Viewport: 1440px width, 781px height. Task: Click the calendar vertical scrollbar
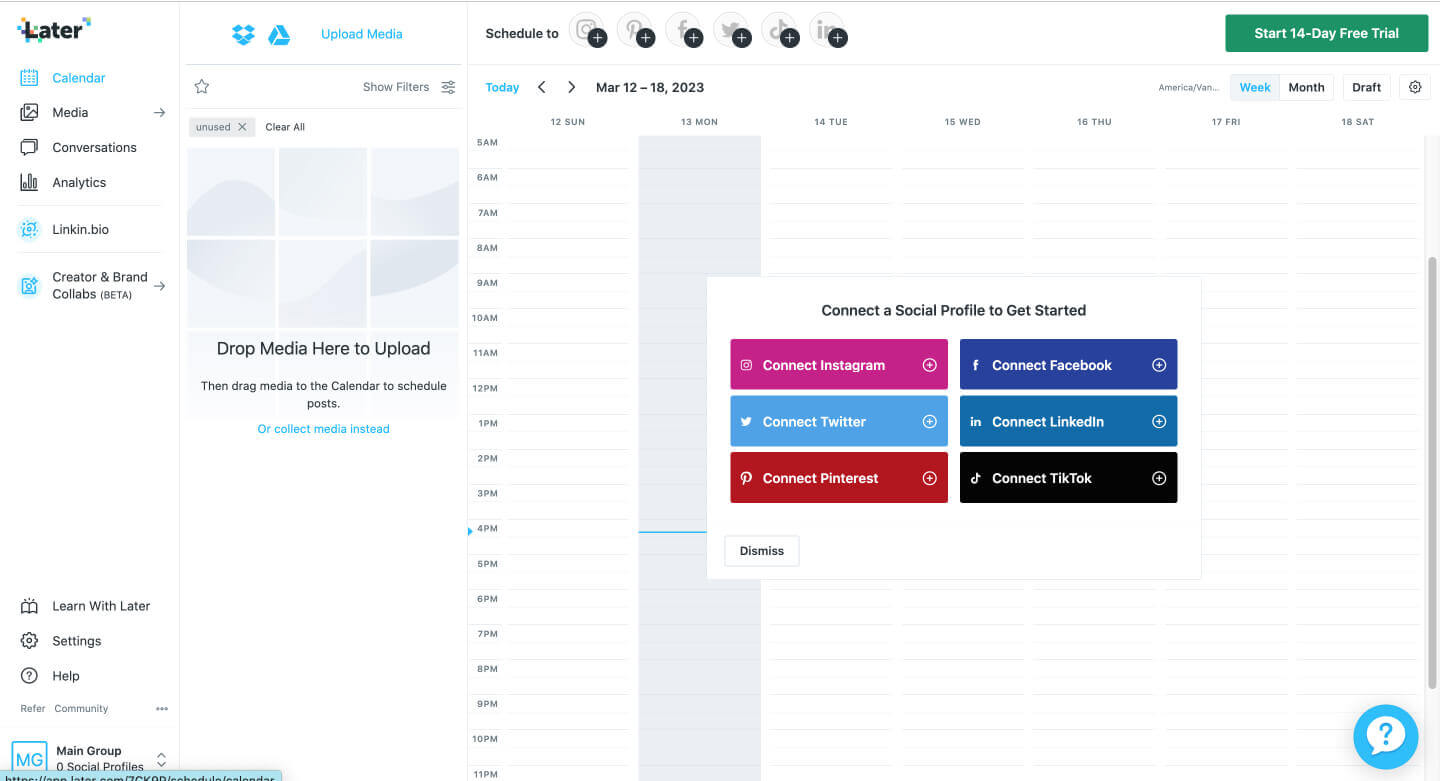pyautogui.click(x=1432, y=470)
